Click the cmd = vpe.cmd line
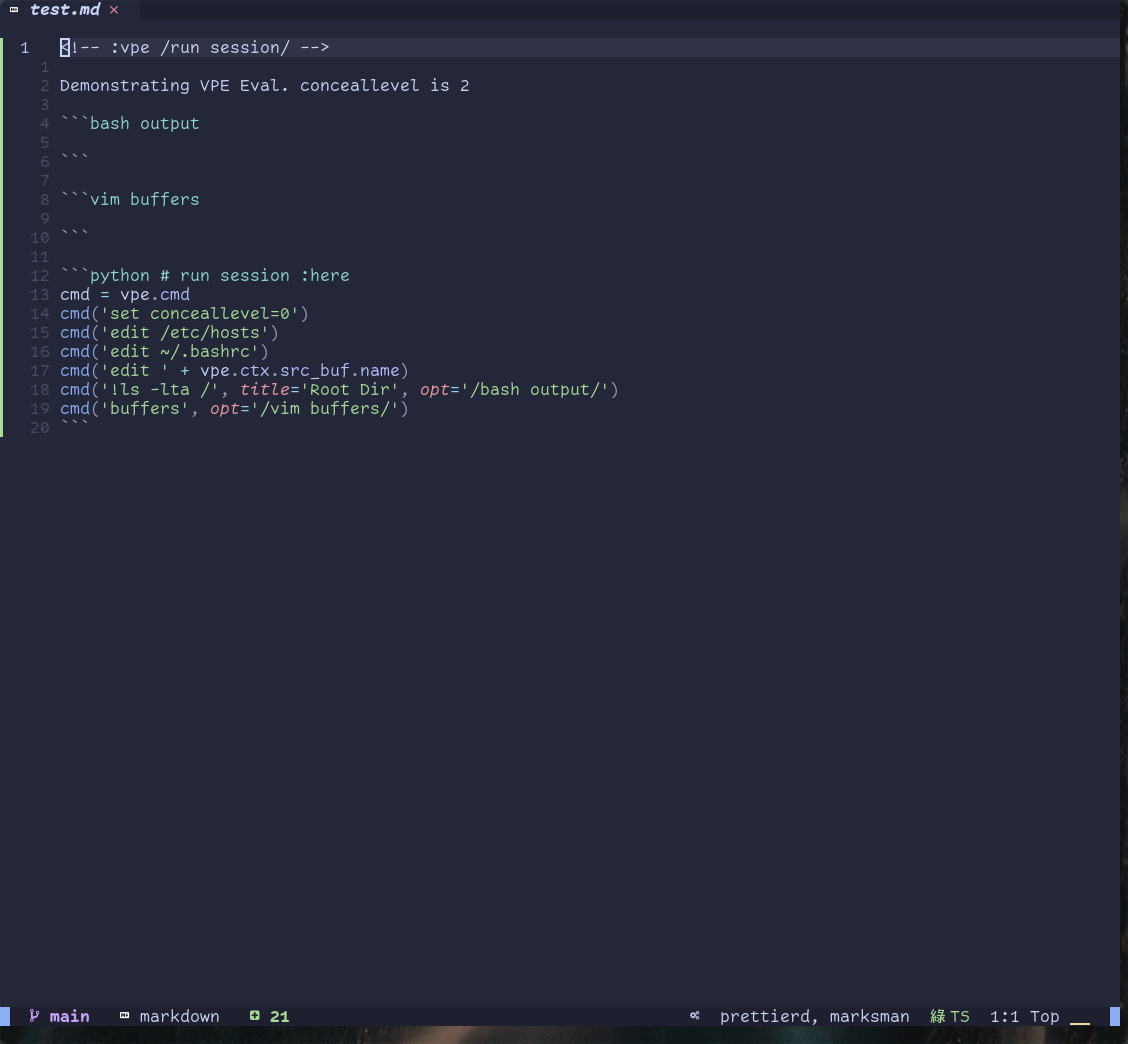This screenshot has height=1044, width=1128. pos(124,294)
